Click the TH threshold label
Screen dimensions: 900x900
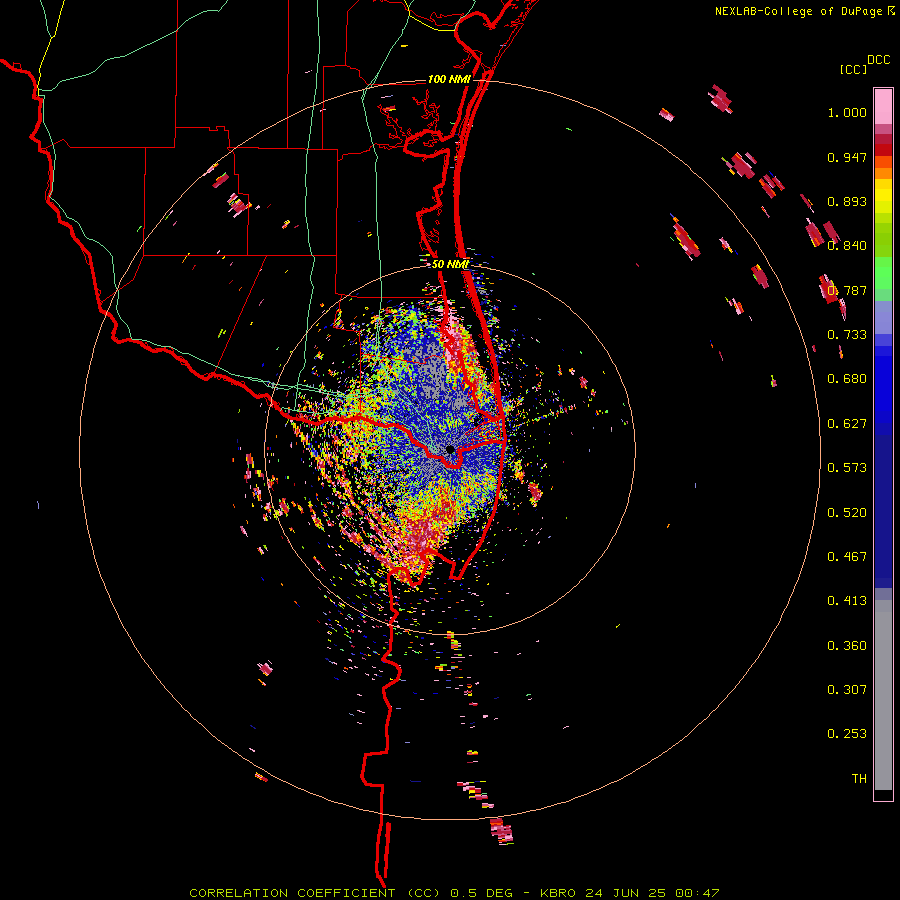coord(859,779)
